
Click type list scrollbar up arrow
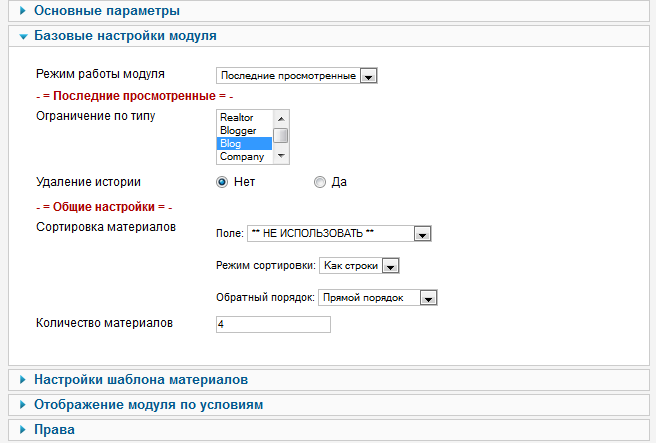click(x=281, y=119)
